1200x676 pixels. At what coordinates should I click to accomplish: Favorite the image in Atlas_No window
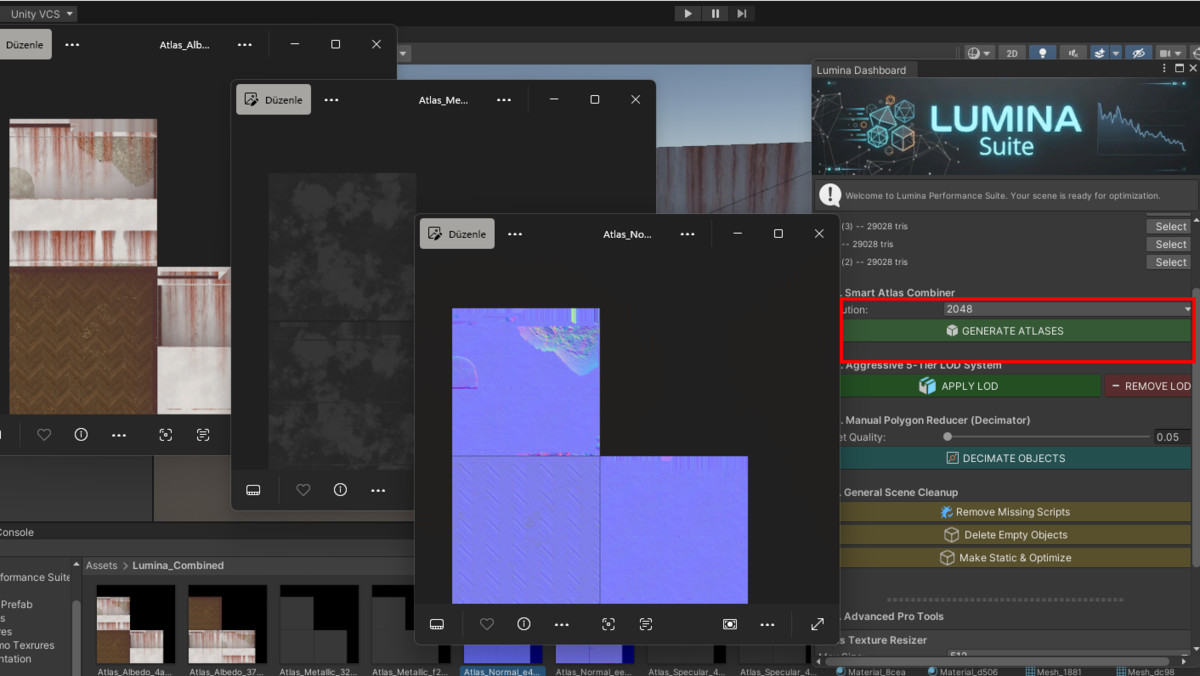coord(487,624)
